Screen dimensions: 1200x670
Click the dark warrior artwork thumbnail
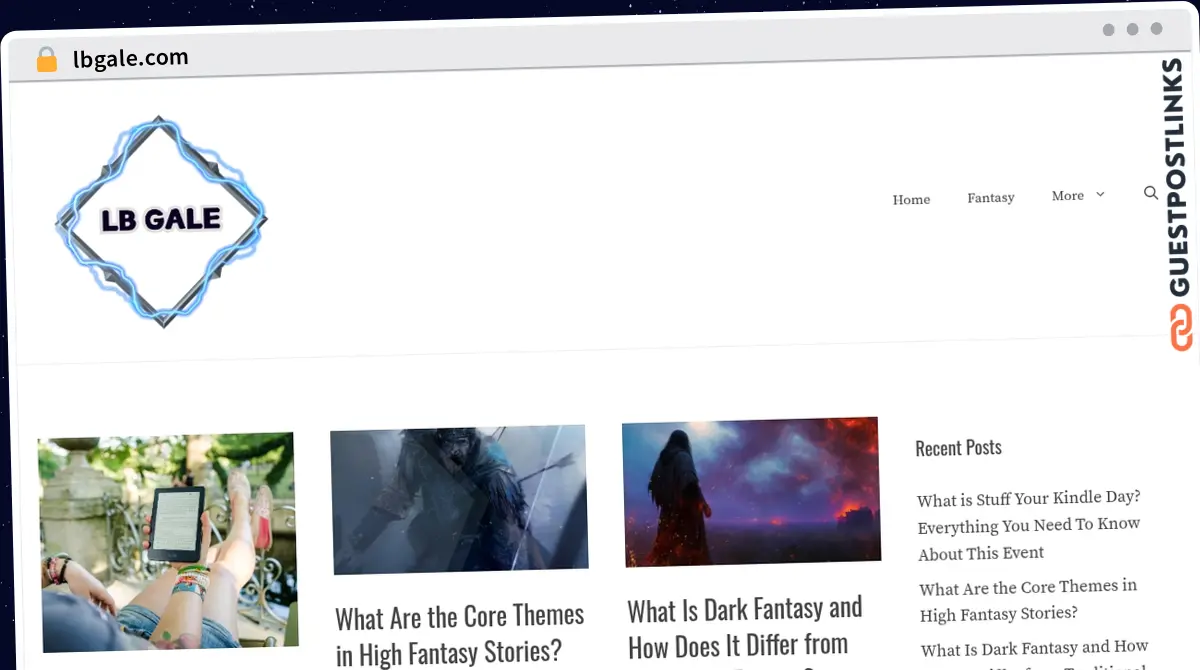[458, 497]
